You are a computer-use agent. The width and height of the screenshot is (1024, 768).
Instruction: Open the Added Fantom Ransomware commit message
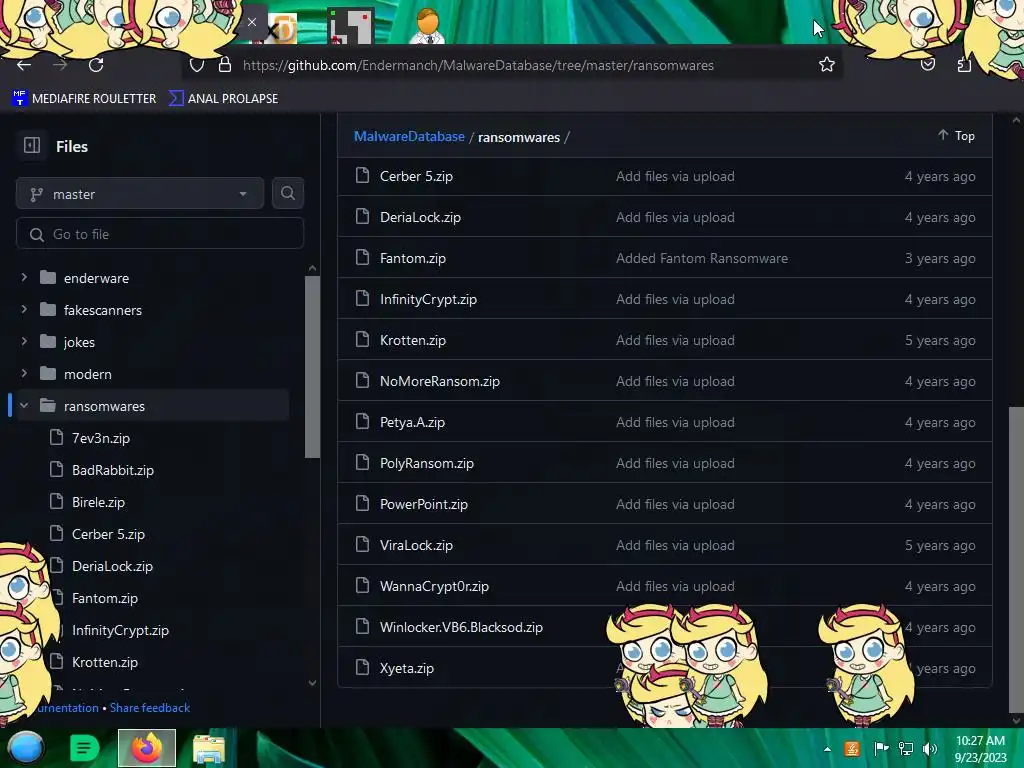point(702,258)
